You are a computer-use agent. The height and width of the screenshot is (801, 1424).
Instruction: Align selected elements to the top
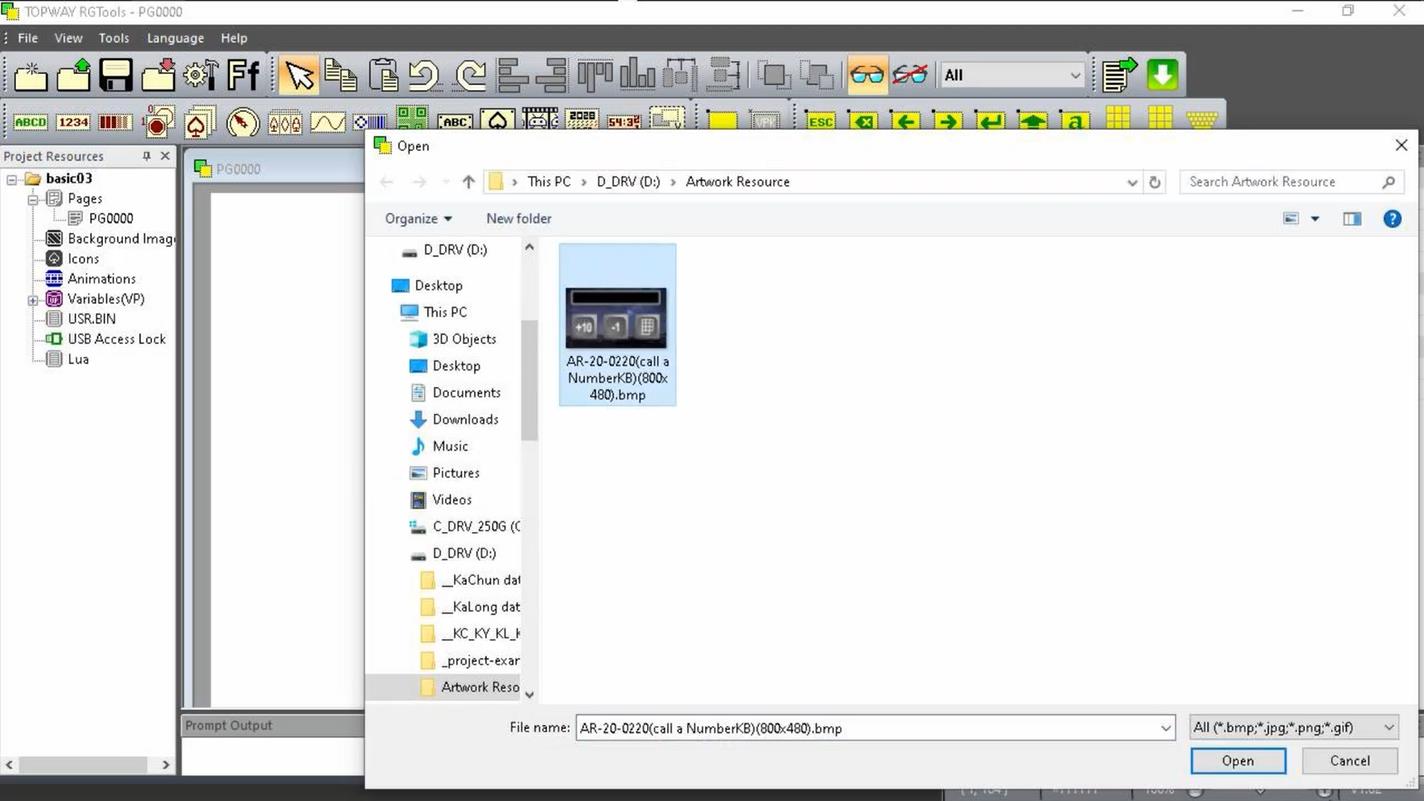pyautogui.click(x=595, y=75)
